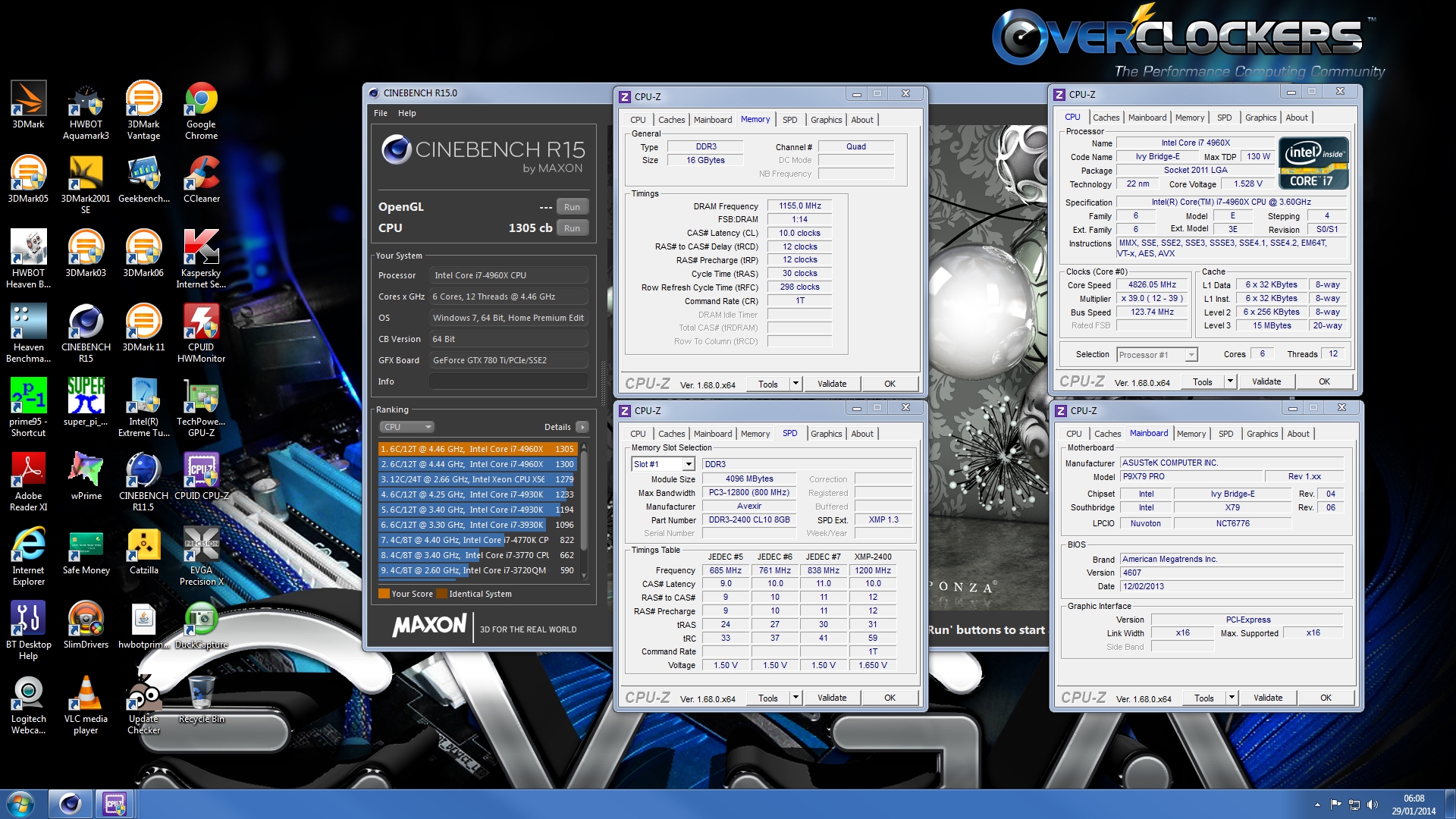Image resolution: width=1456 pixels, height=819 pixels.
Task: Click Validate in Mainboard CPU-Z window
Action: click(1268, 698)
